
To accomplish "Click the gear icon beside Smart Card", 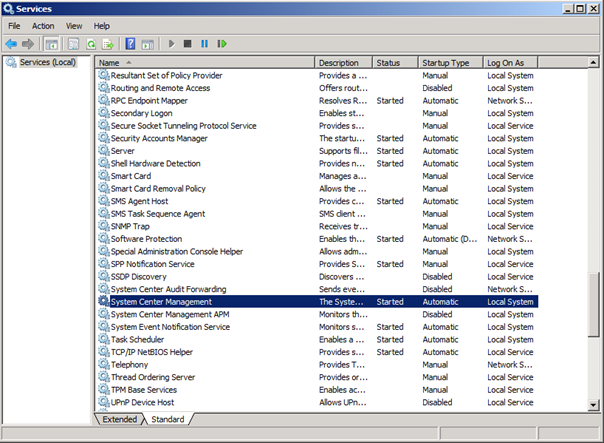I will tap(103, 175).
